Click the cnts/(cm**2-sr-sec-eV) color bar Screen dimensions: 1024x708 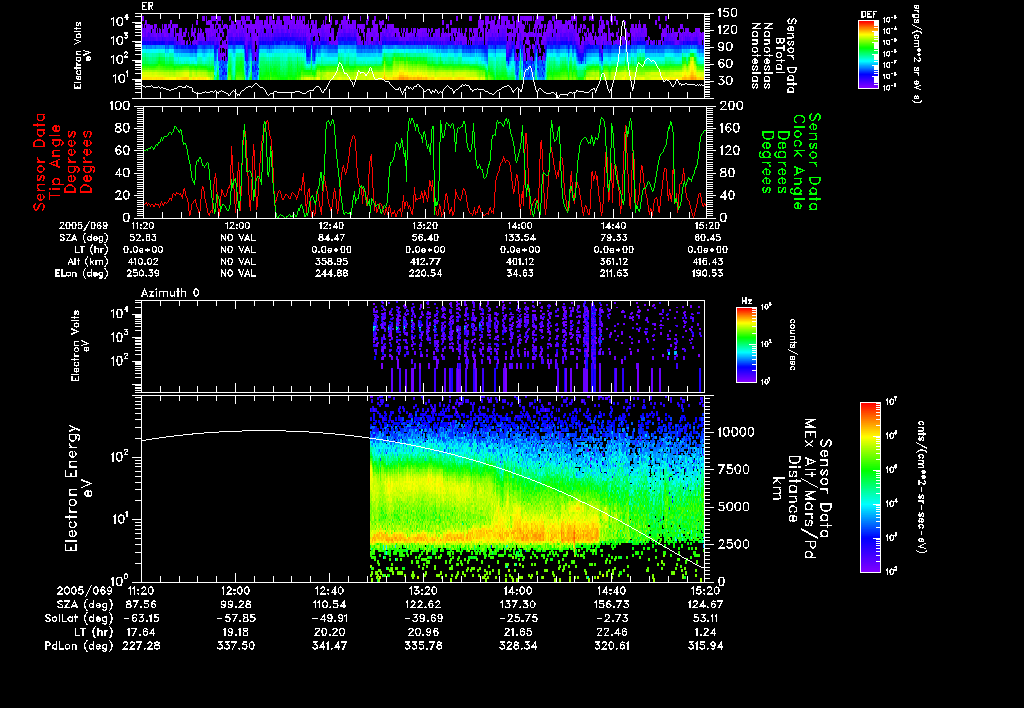(x=870, y=487)
